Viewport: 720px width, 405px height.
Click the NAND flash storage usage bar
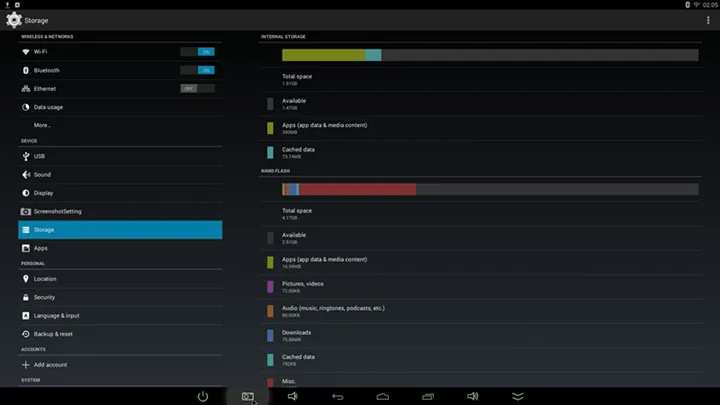point(490,189)
